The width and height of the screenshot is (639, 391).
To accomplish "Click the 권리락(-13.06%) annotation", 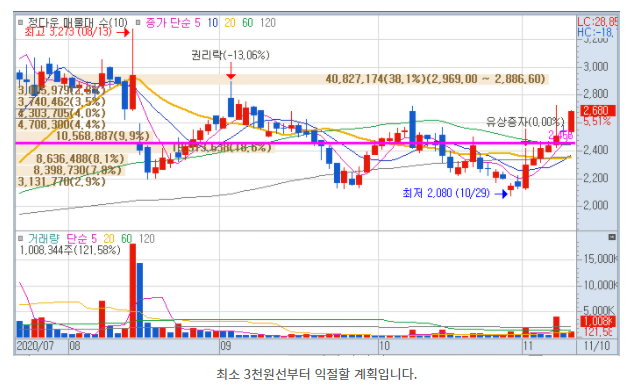I will [230, 55].
